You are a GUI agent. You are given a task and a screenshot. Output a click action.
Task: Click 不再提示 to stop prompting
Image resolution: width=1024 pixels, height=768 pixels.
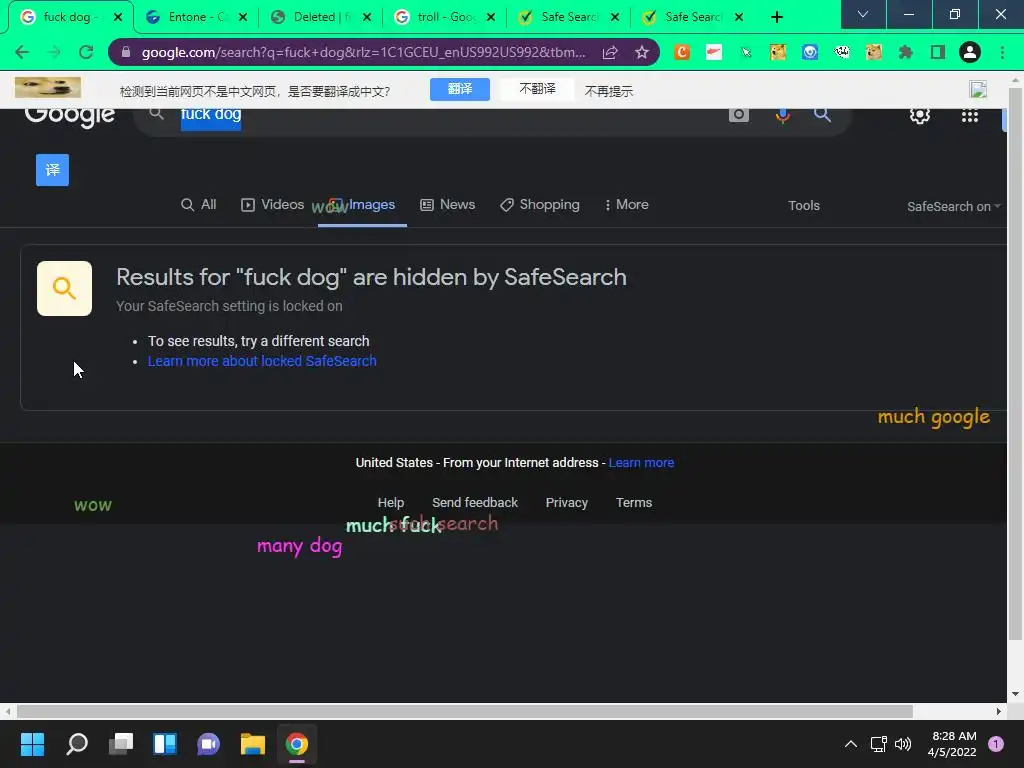(609, 91)
